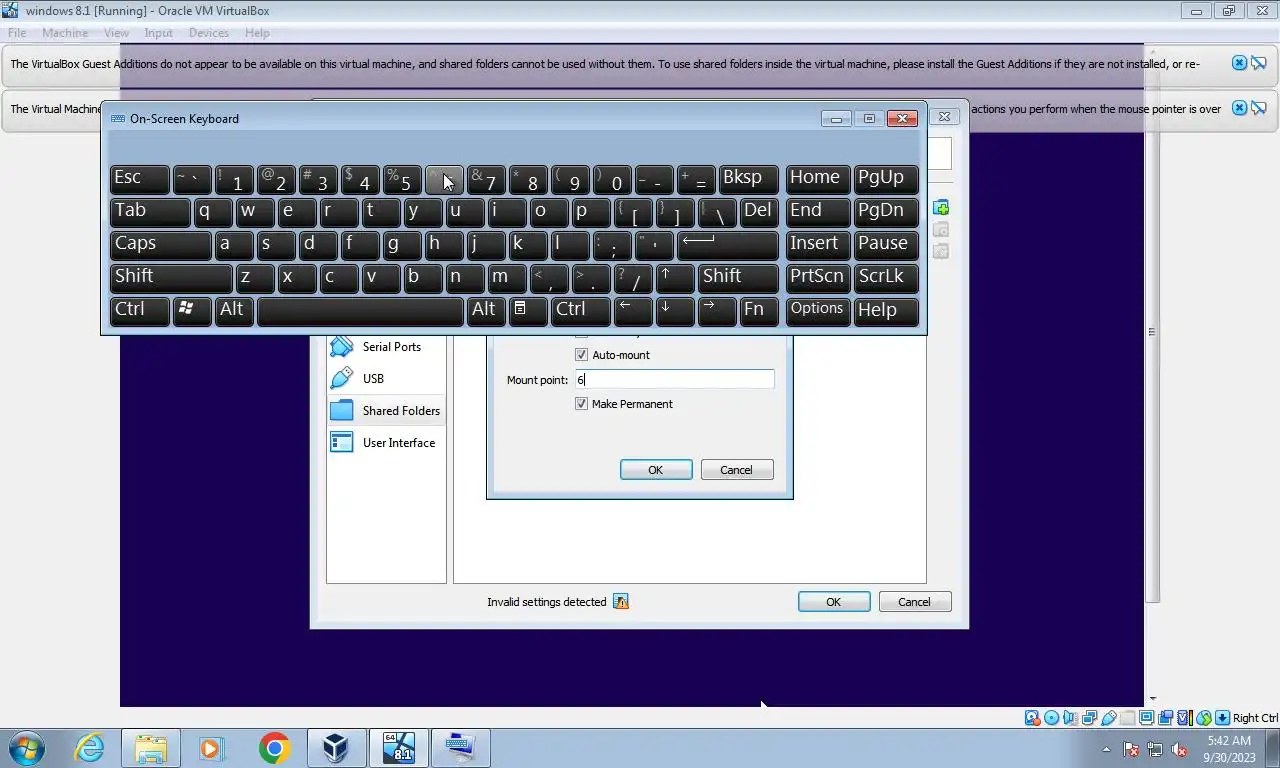Viewport: 1280px width, 768px height.
Task: Dismiss the mouse pointer notification with blue X
Action: coord(1239,108)
